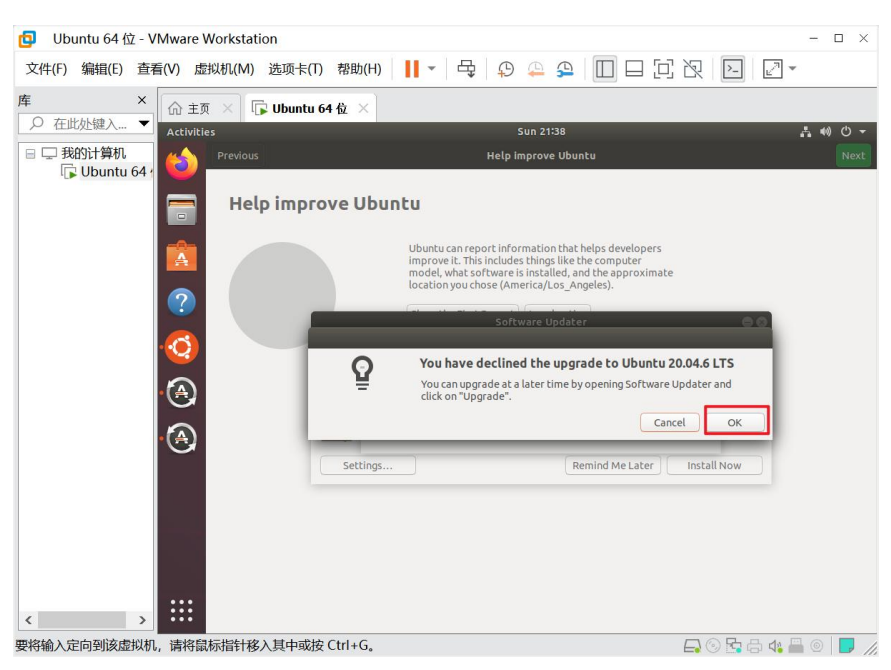Switch to the Ubuntu 64 位 tab
The height and width of the screenshot is (670, 891).
tap(301, 109)
